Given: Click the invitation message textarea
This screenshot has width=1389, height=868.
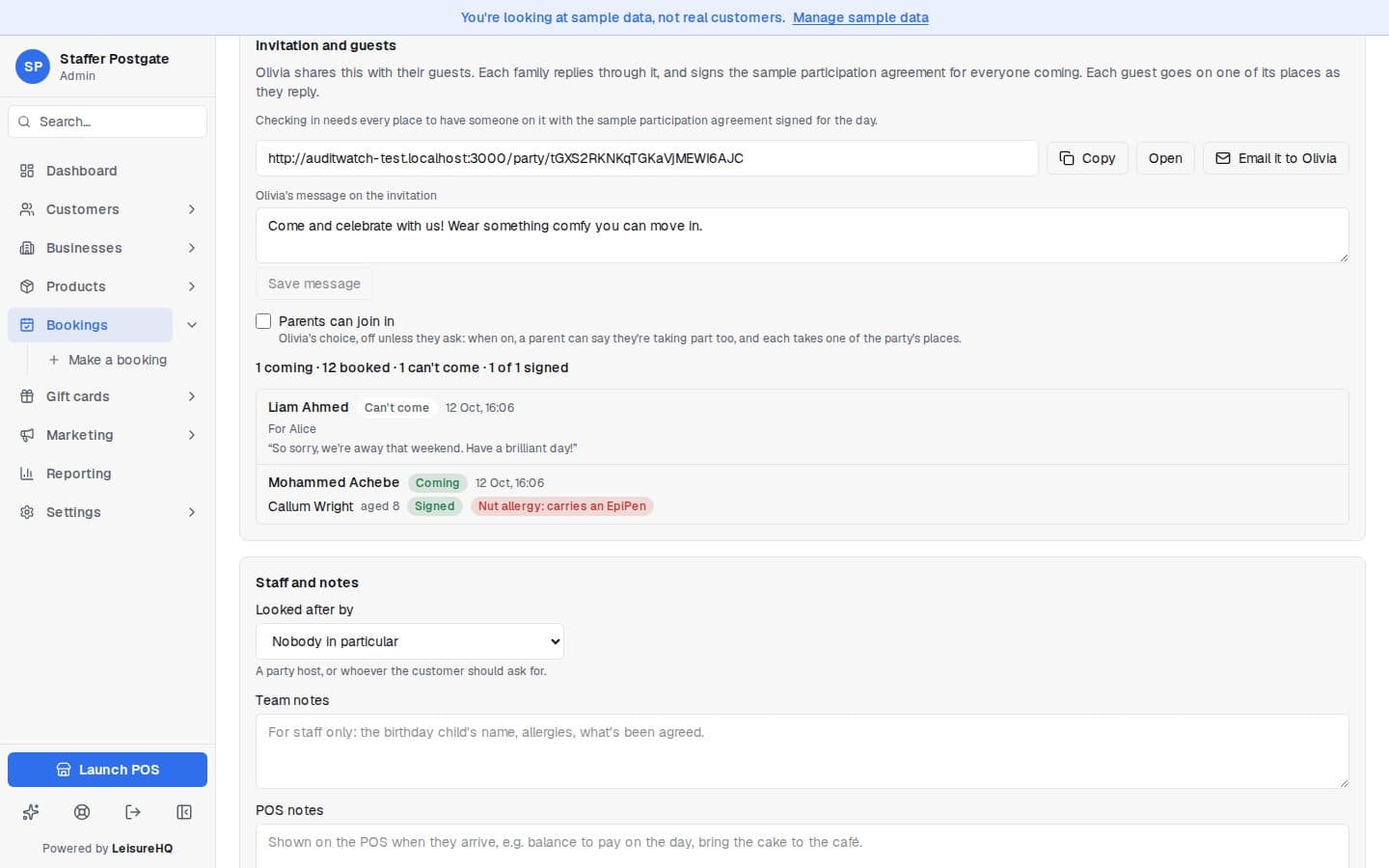Looking at the screenshot, I should point(802,235).
